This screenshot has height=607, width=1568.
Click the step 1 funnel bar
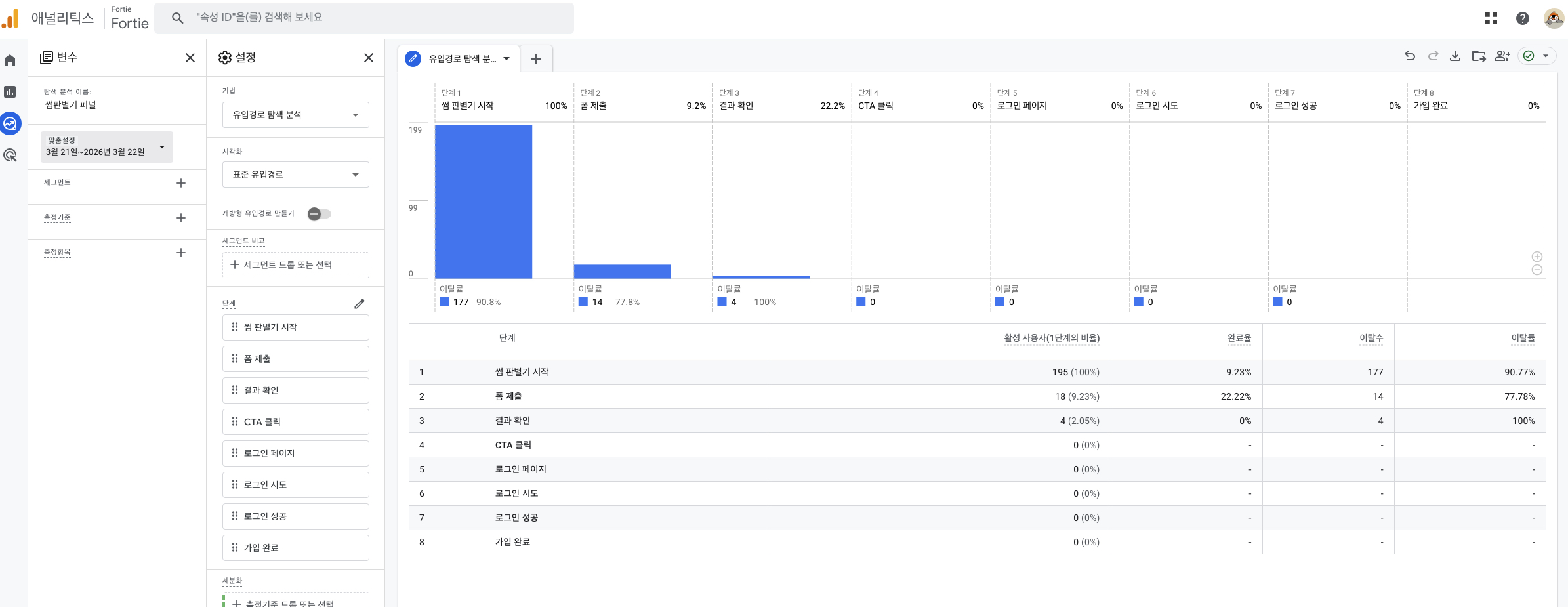[484, 202]
